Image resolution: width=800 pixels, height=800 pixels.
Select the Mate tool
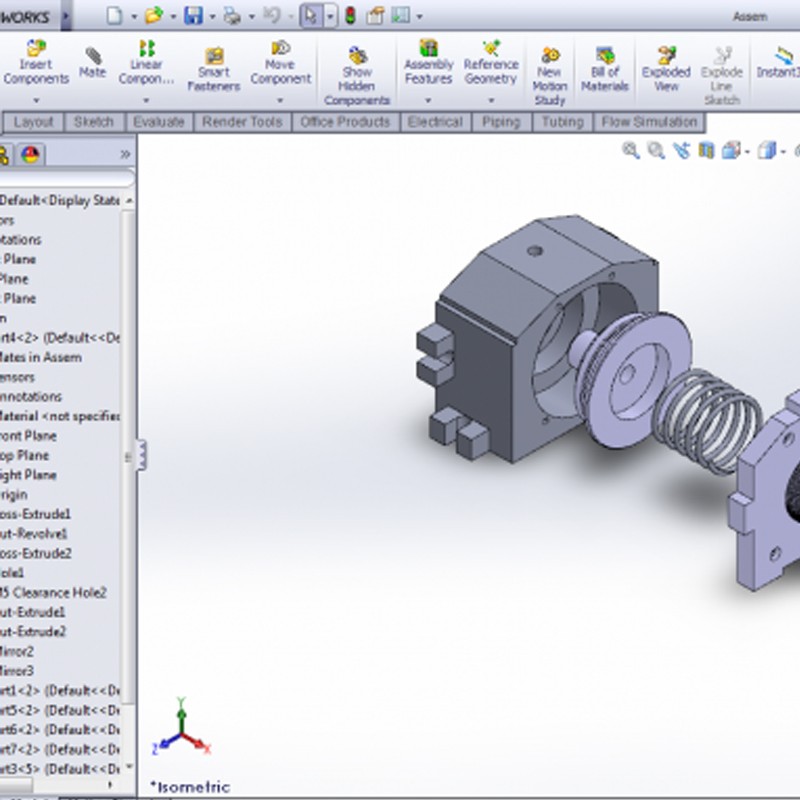pyautogui.click(x=93, y=62)
